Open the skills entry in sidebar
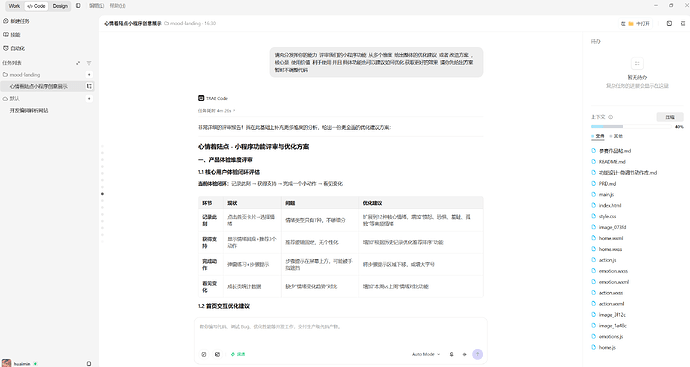This screenshot has height=367, width=690. click(12, 35)
